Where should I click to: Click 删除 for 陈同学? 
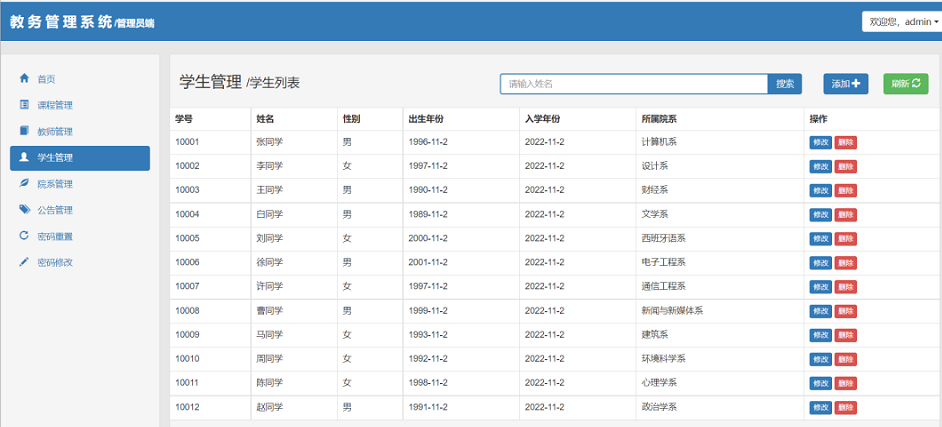[x=845, y=383]
